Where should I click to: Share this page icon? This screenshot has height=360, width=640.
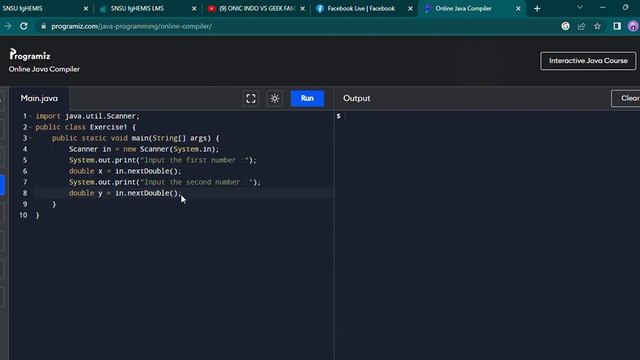pyautogui.click(x=581, y=26)
